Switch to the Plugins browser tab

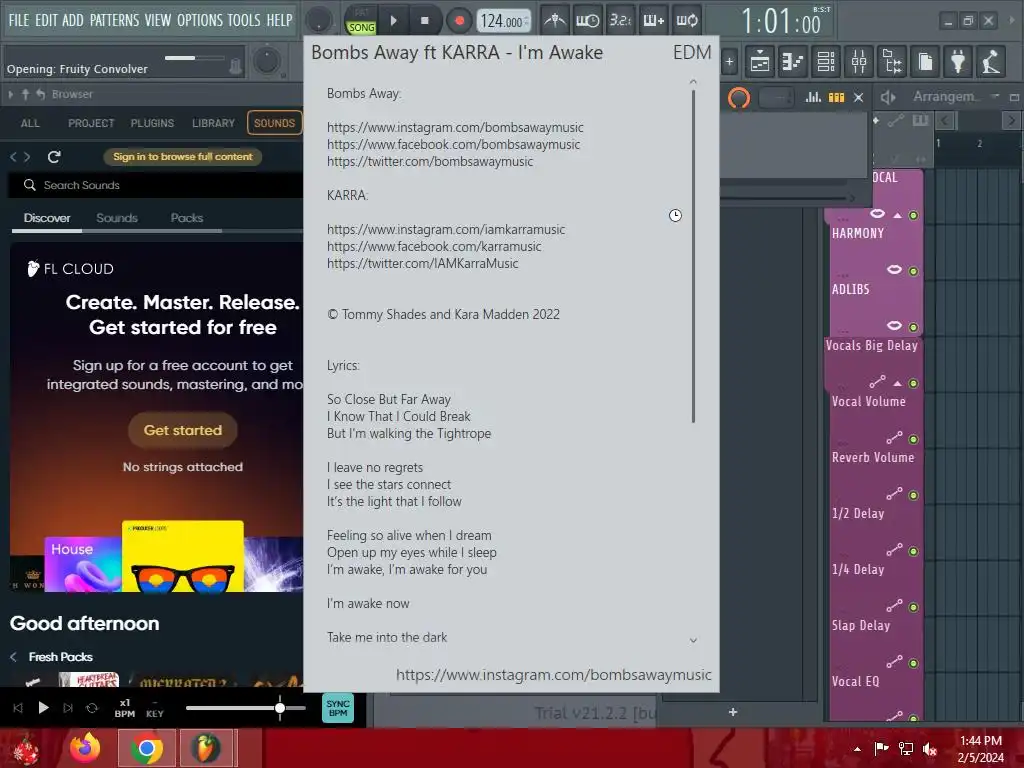(152, 123)
